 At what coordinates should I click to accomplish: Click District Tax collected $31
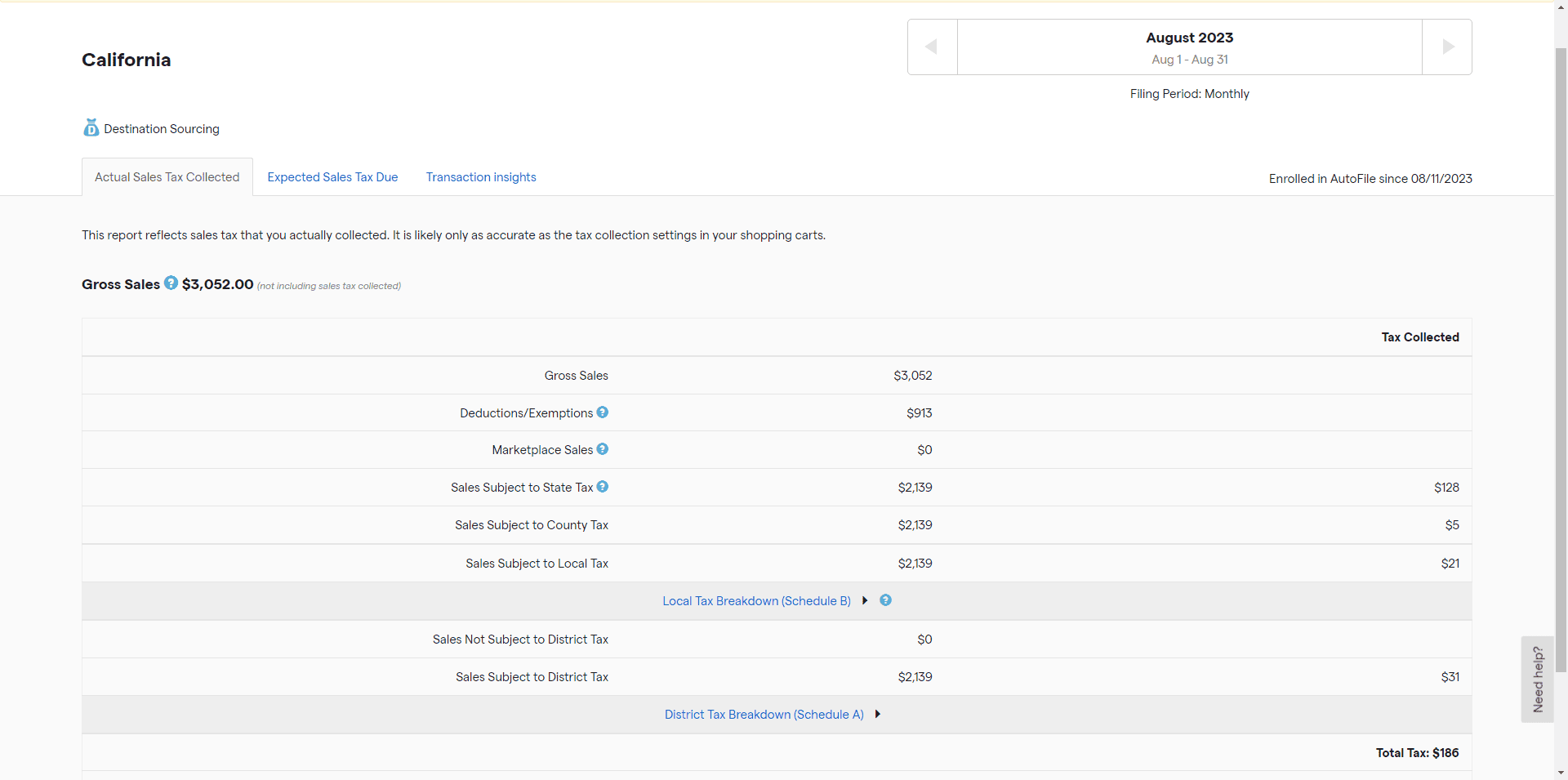(1450, 677)
